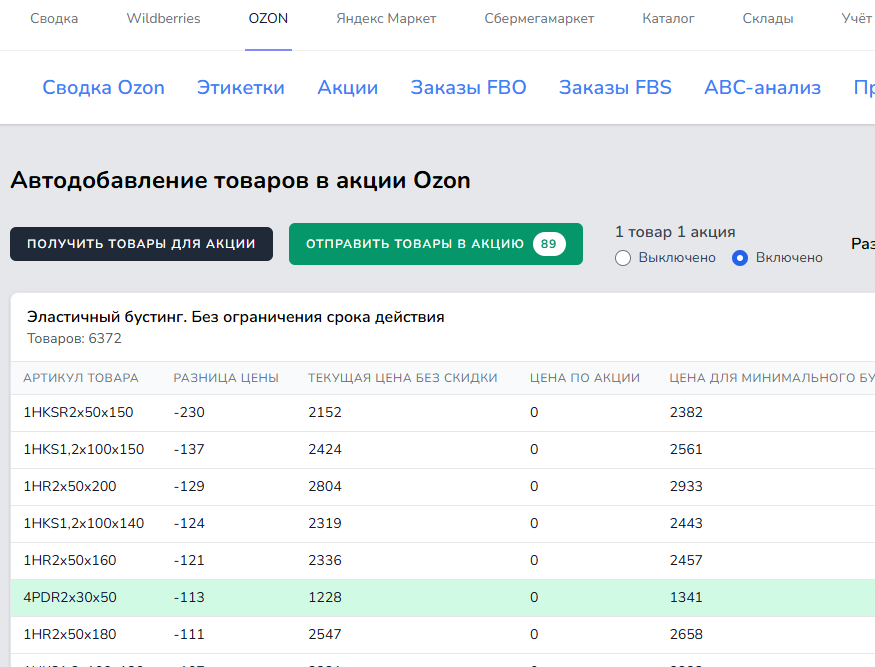Click the article 1HR2x50x200 cell

coord(70,486)
